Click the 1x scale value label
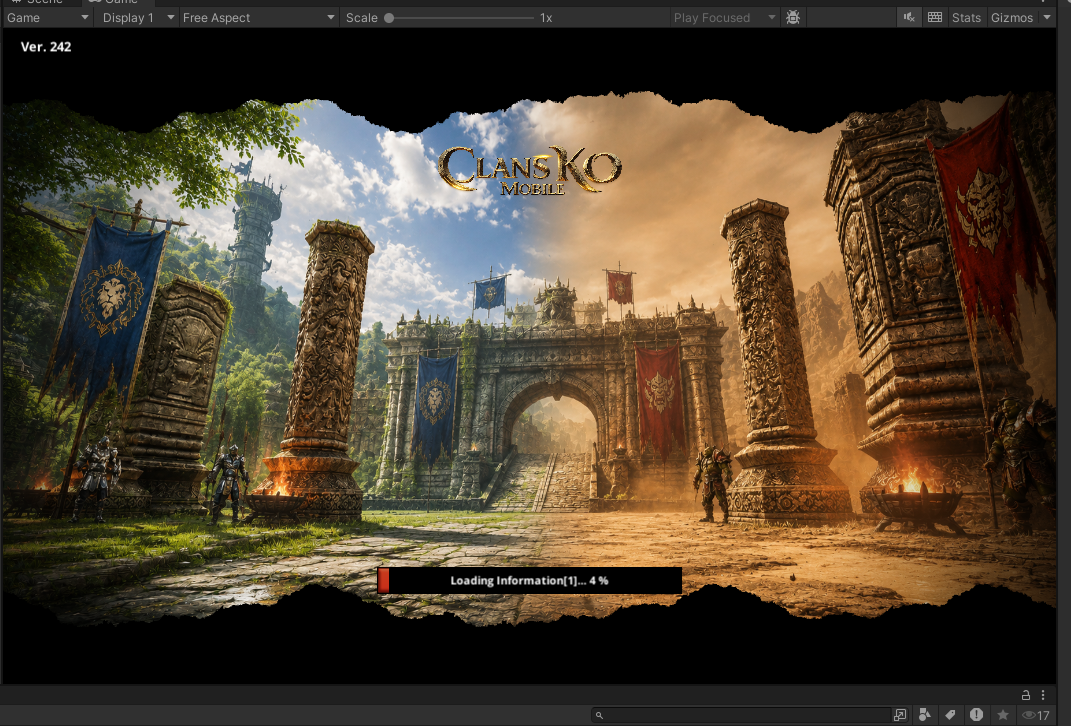 546,18
